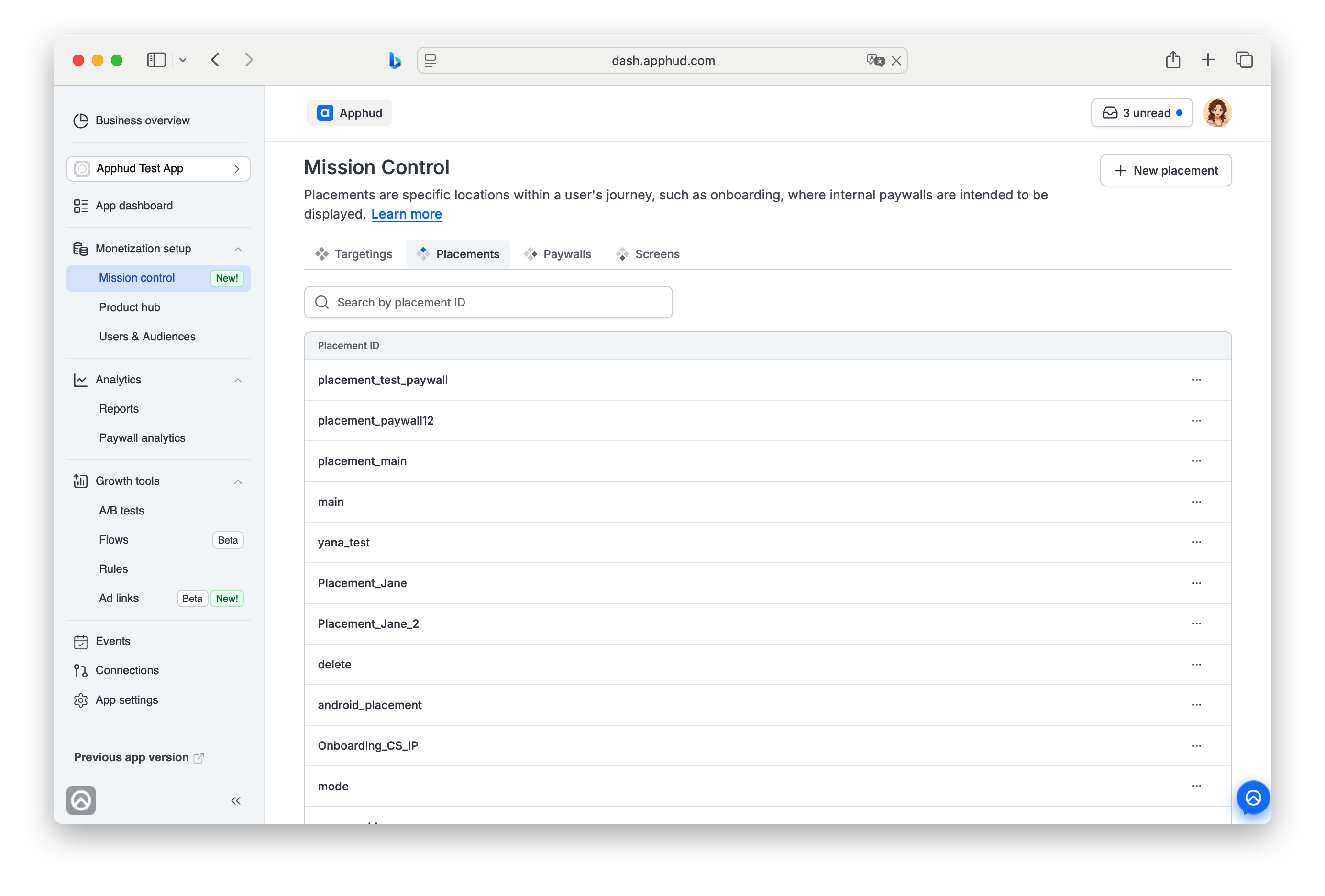Open more options for yana_test
The image size is (1325, 896).
[x=1196, y=542]
